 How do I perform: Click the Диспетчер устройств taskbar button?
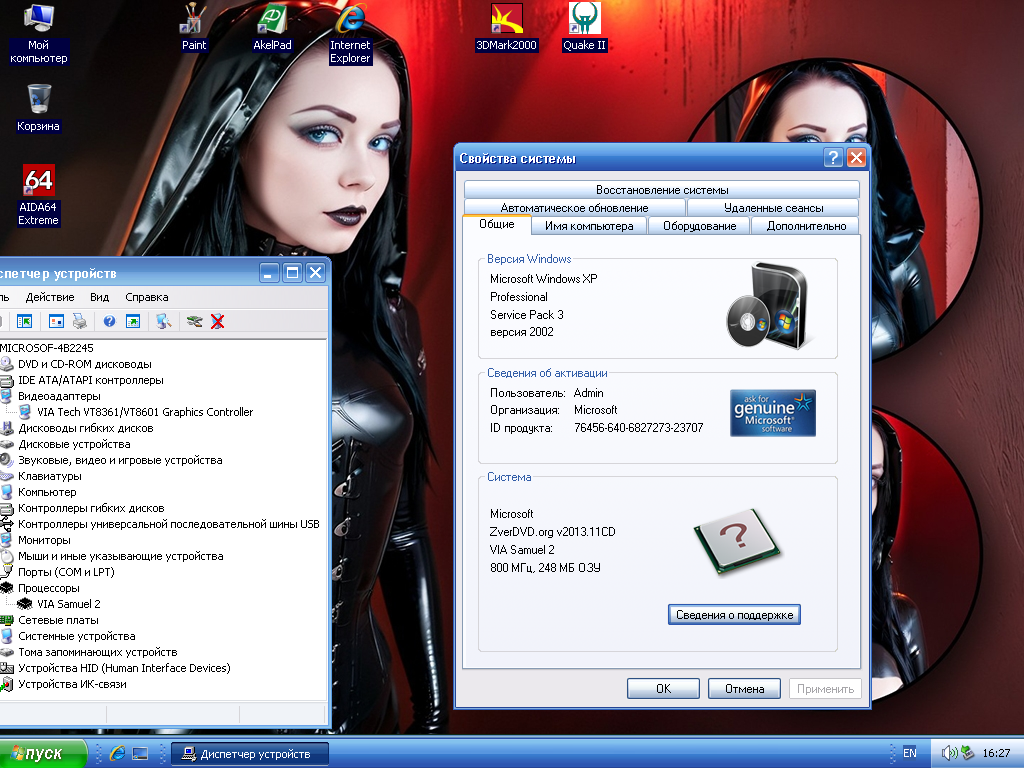[250, 754]
